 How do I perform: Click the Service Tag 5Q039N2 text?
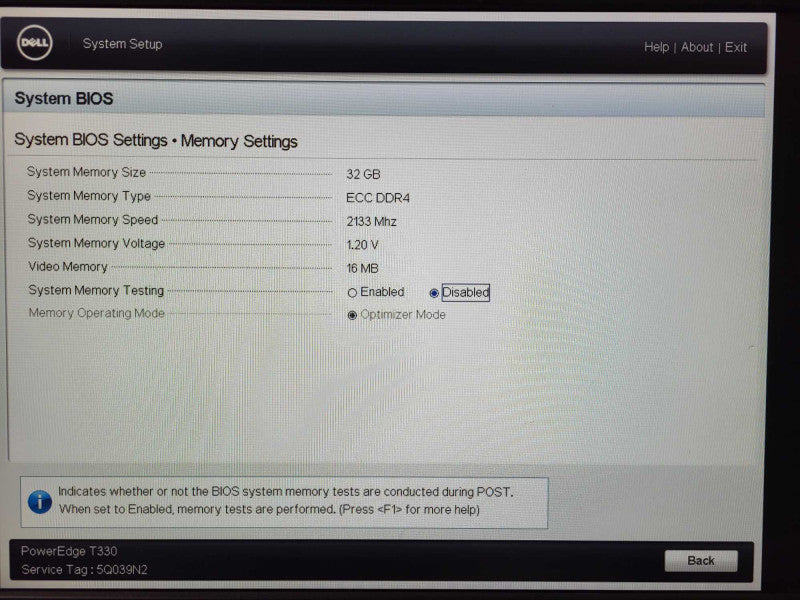pos(84,569)
